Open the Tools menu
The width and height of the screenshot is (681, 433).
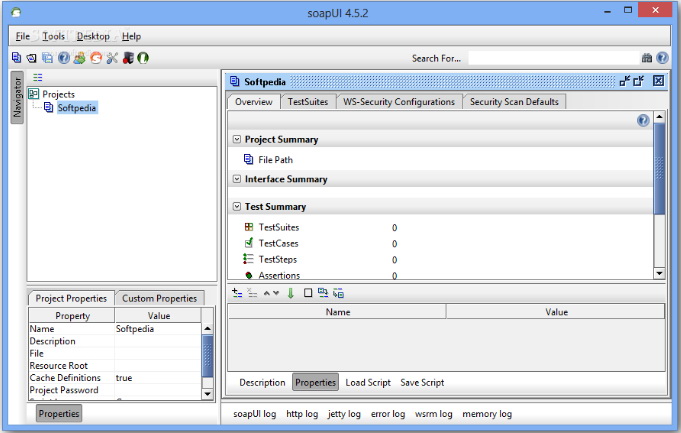coord(53,36)
